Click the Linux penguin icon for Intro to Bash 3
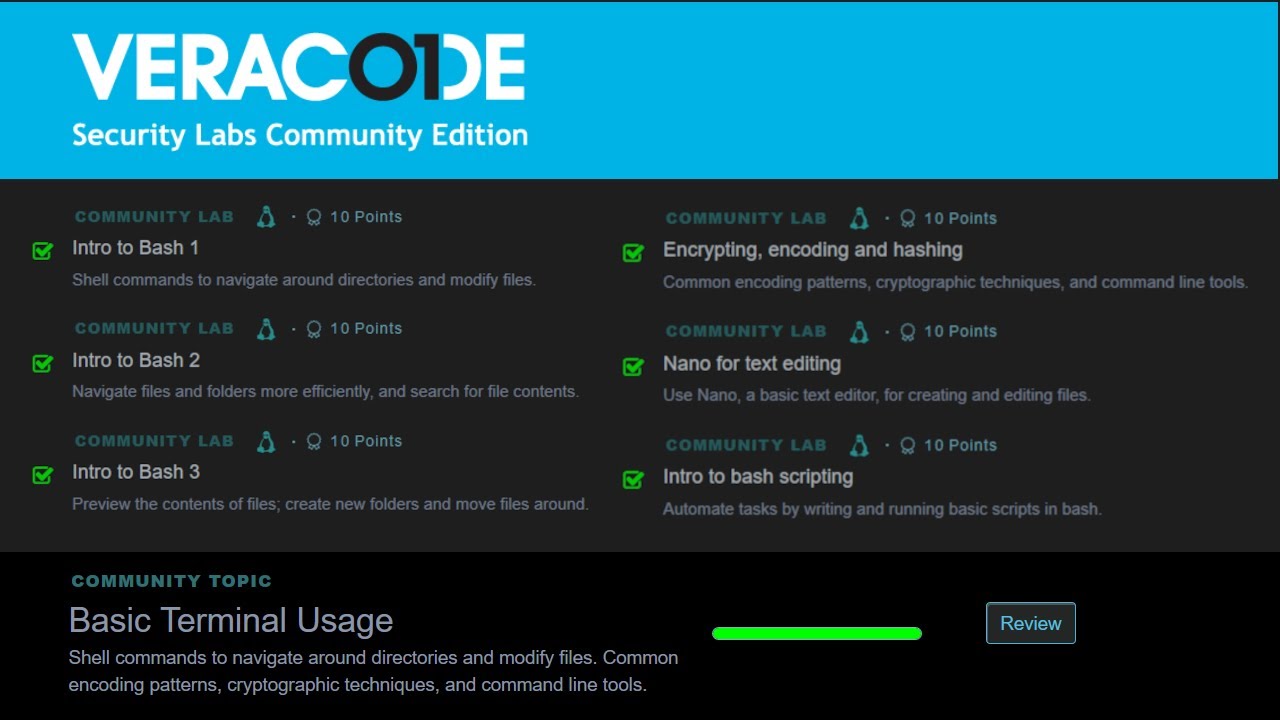 click(266, 441)
